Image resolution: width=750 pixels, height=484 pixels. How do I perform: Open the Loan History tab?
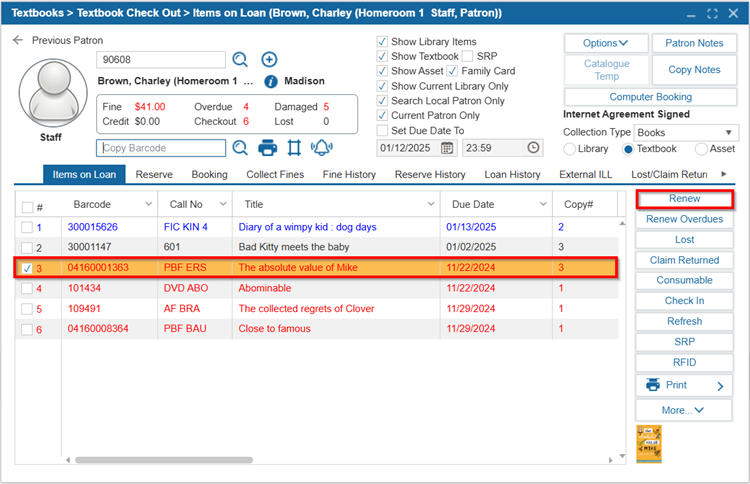[x=512, y=175]
